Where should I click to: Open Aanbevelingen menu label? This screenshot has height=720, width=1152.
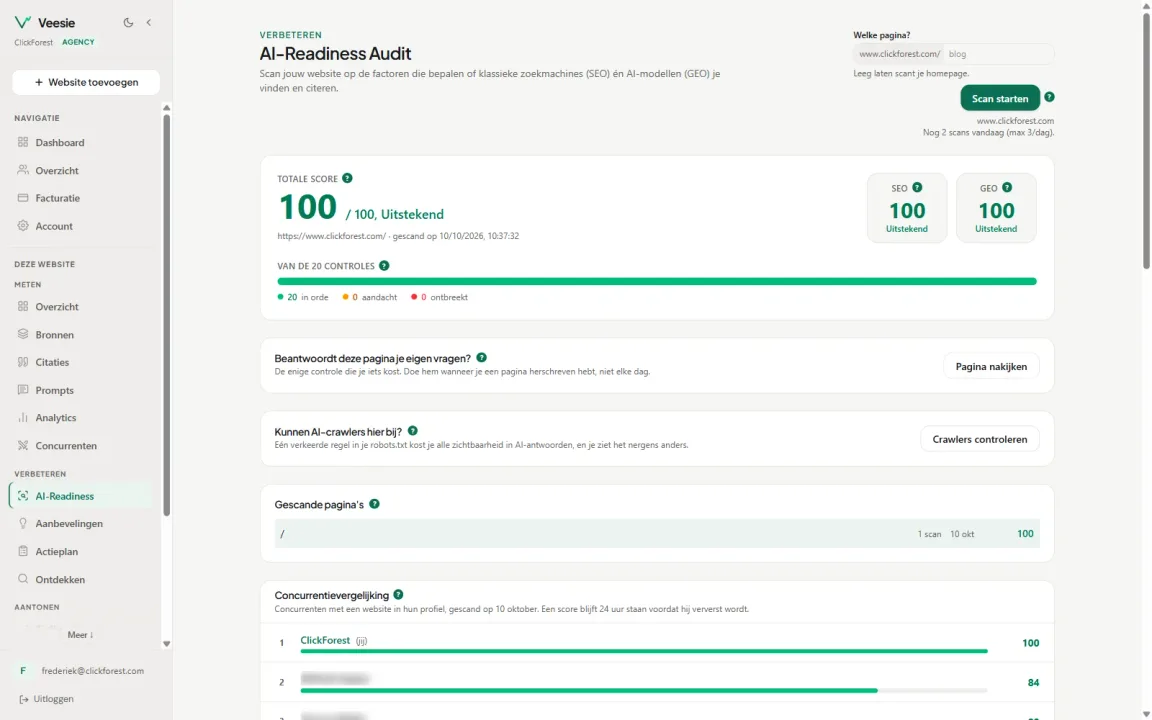(69, 524)
